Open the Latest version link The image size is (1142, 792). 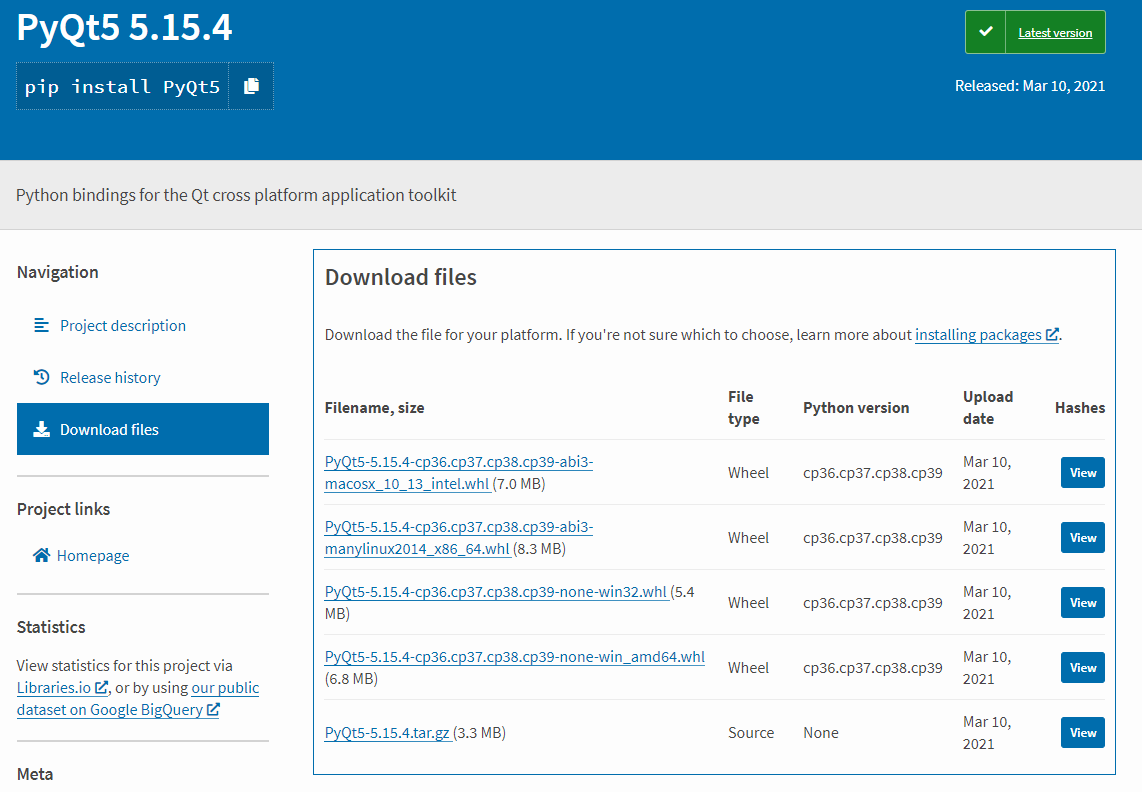[1055, 32]
